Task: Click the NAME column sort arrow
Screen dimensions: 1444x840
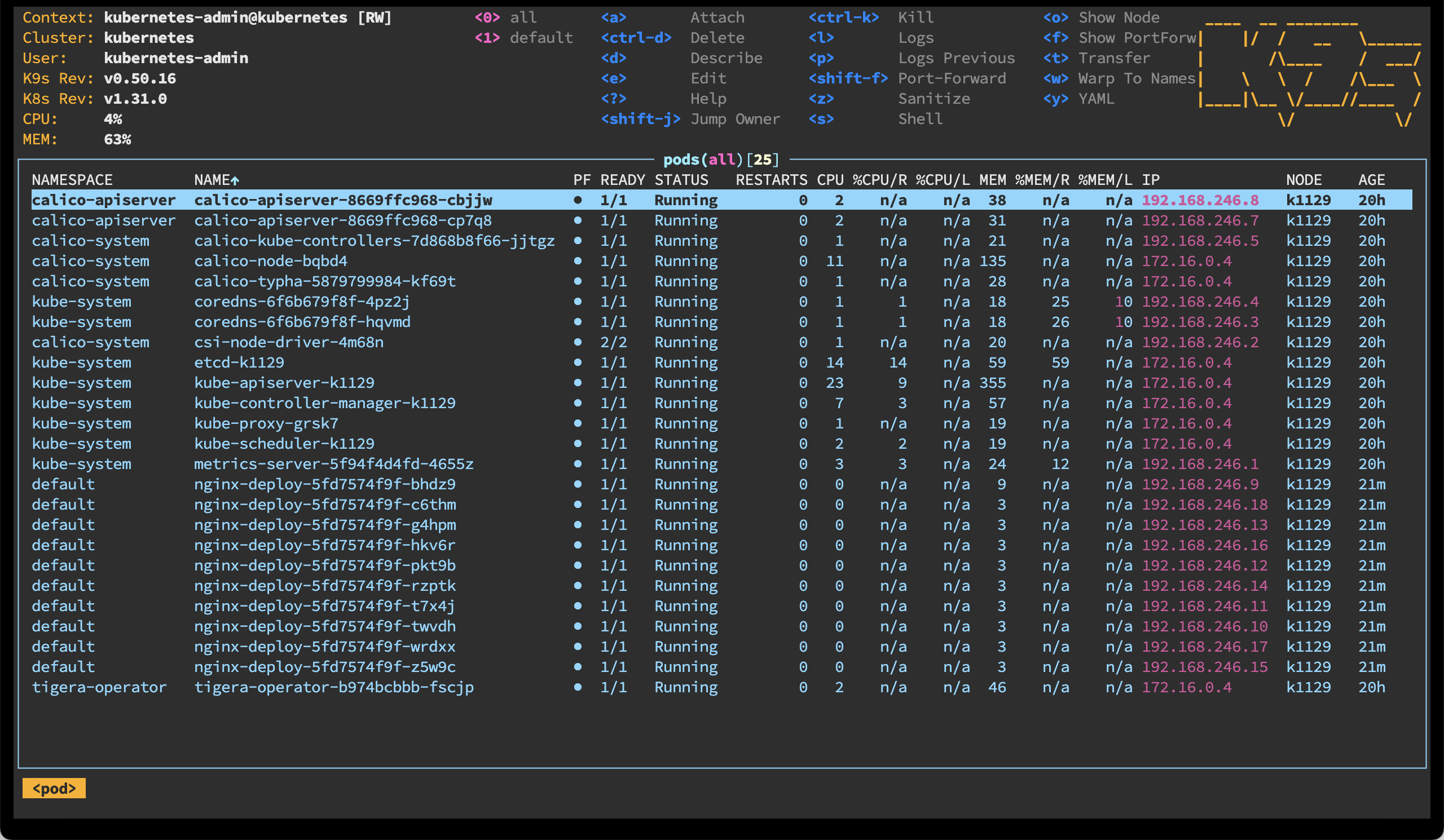Action: coord(235,180)
